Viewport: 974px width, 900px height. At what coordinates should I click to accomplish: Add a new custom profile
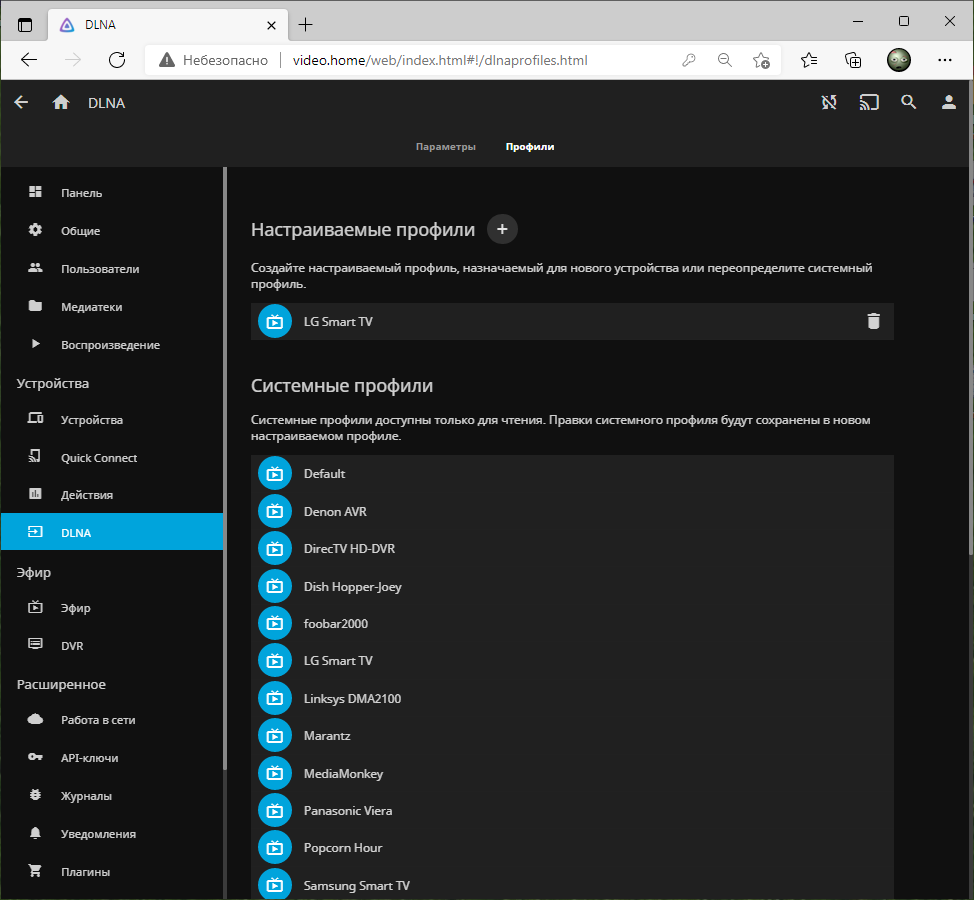point(502,229)
